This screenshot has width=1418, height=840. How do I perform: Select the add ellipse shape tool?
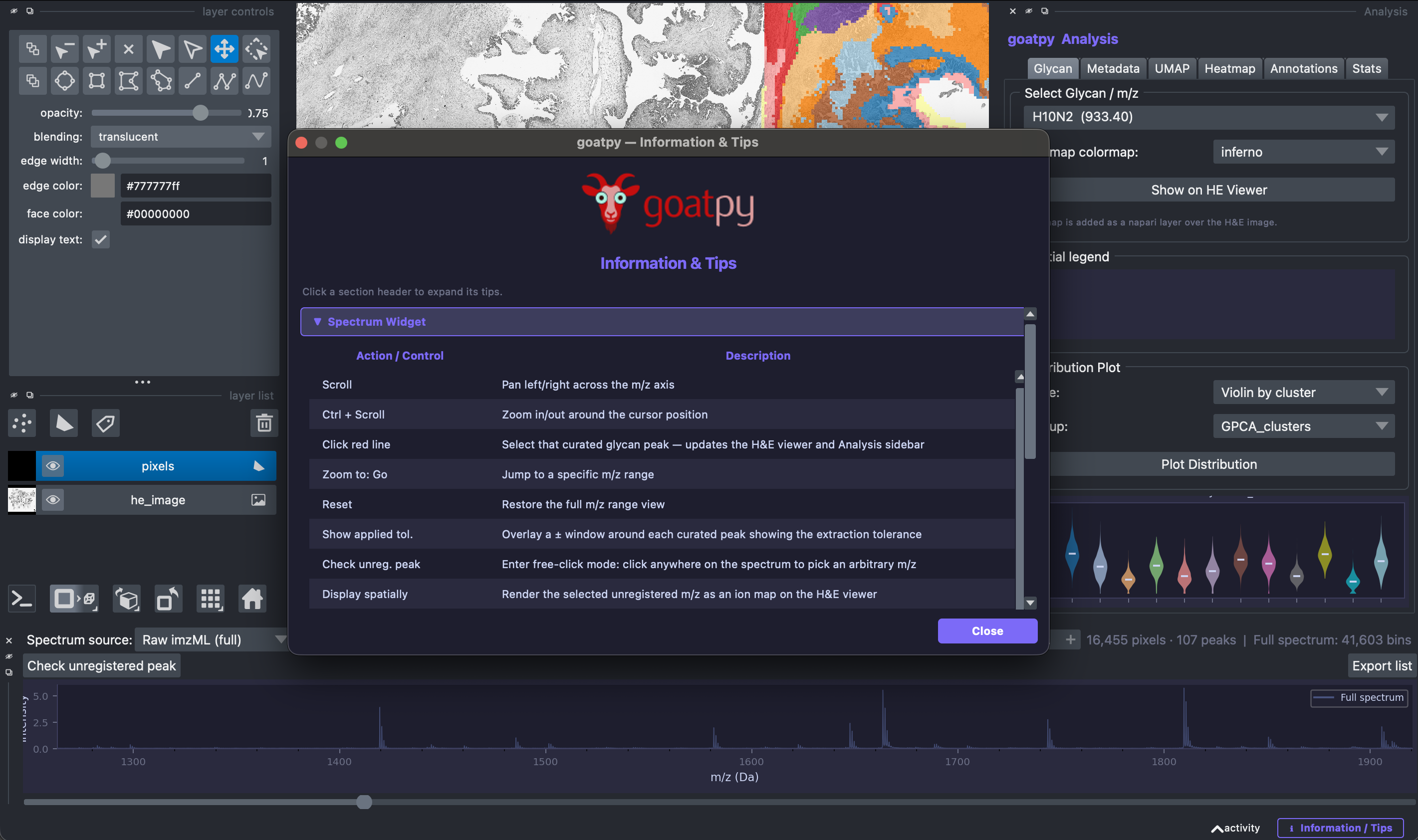pos(64,81)
